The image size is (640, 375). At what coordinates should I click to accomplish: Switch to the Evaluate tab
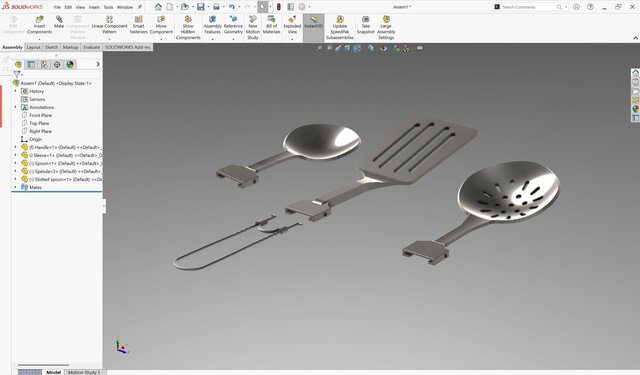click(x=91, y=47)
